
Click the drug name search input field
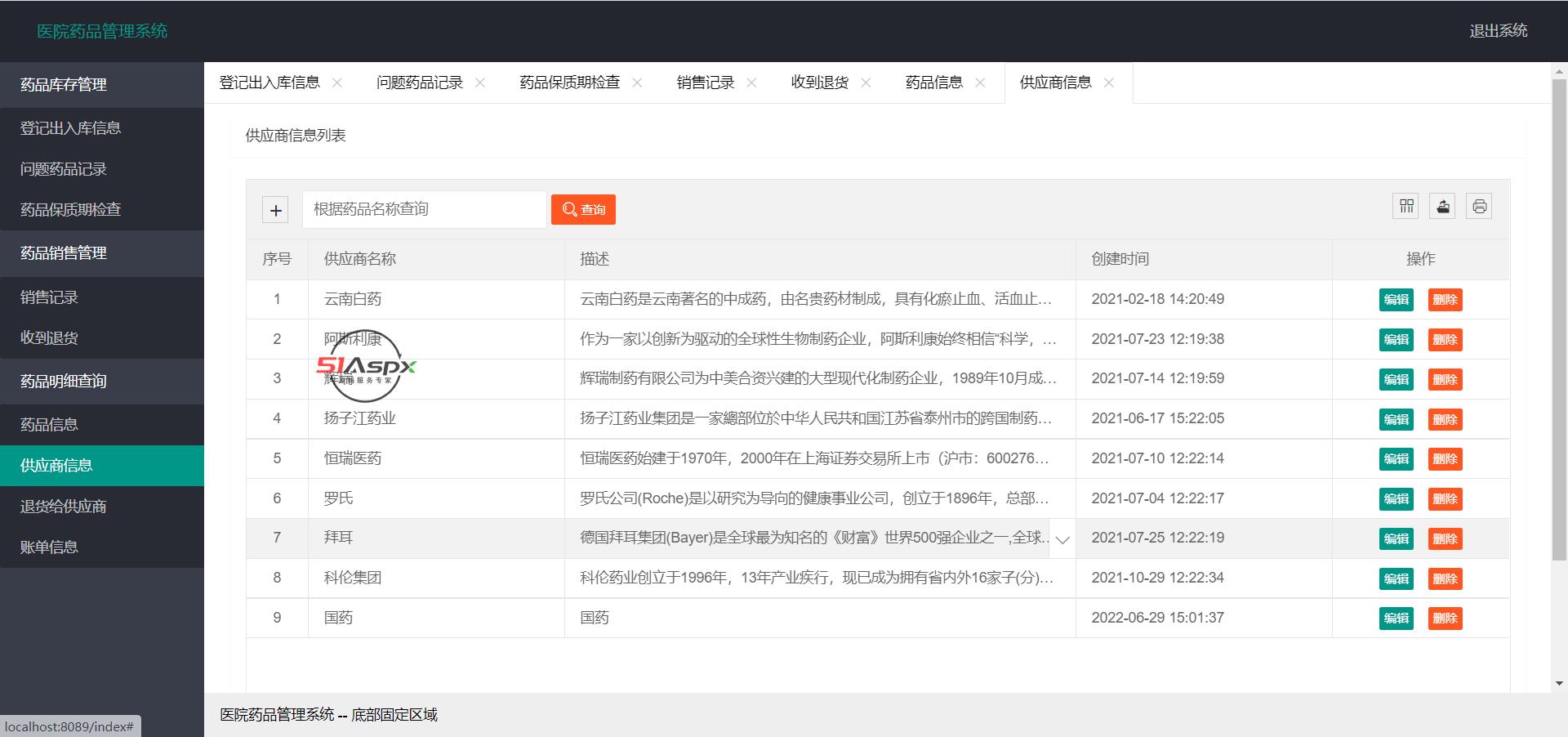coord(424,209)
